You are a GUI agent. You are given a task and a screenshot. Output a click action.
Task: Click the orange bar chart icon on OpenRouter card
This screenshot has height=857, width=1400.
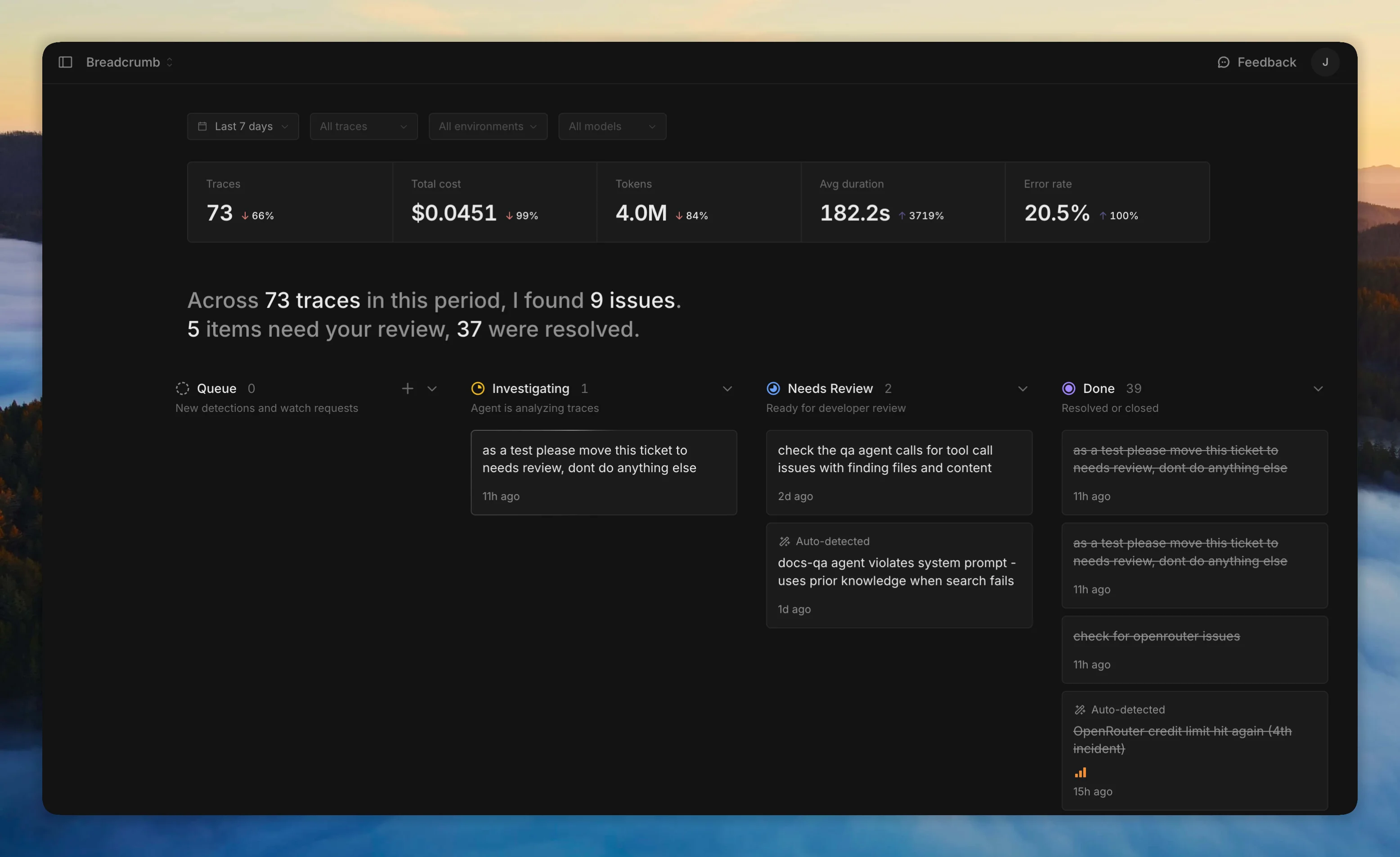pyautogui.click(x=1081, y=772)
